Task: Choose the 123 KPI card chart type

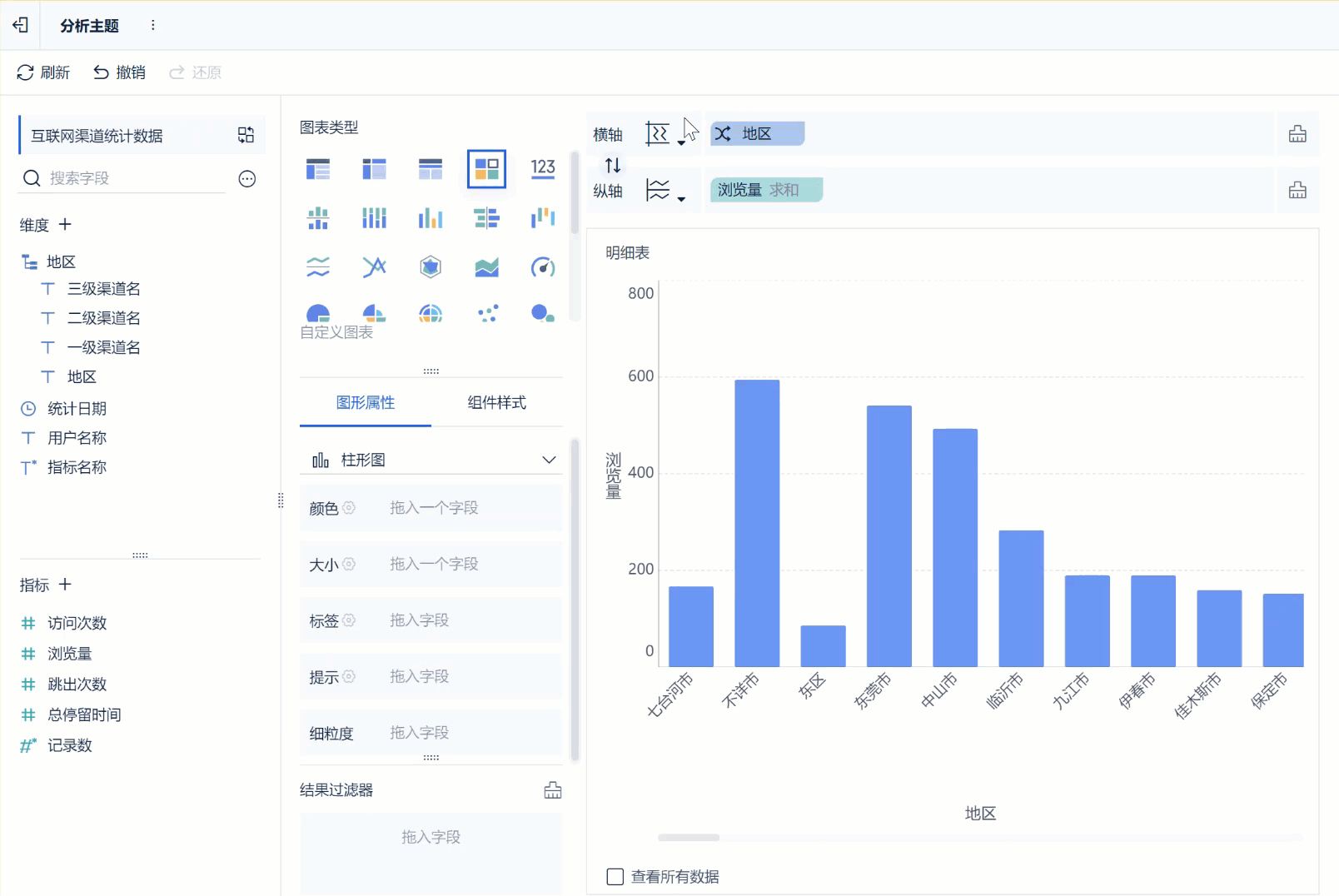Action: pyautogui.click(x=543, y=169)
